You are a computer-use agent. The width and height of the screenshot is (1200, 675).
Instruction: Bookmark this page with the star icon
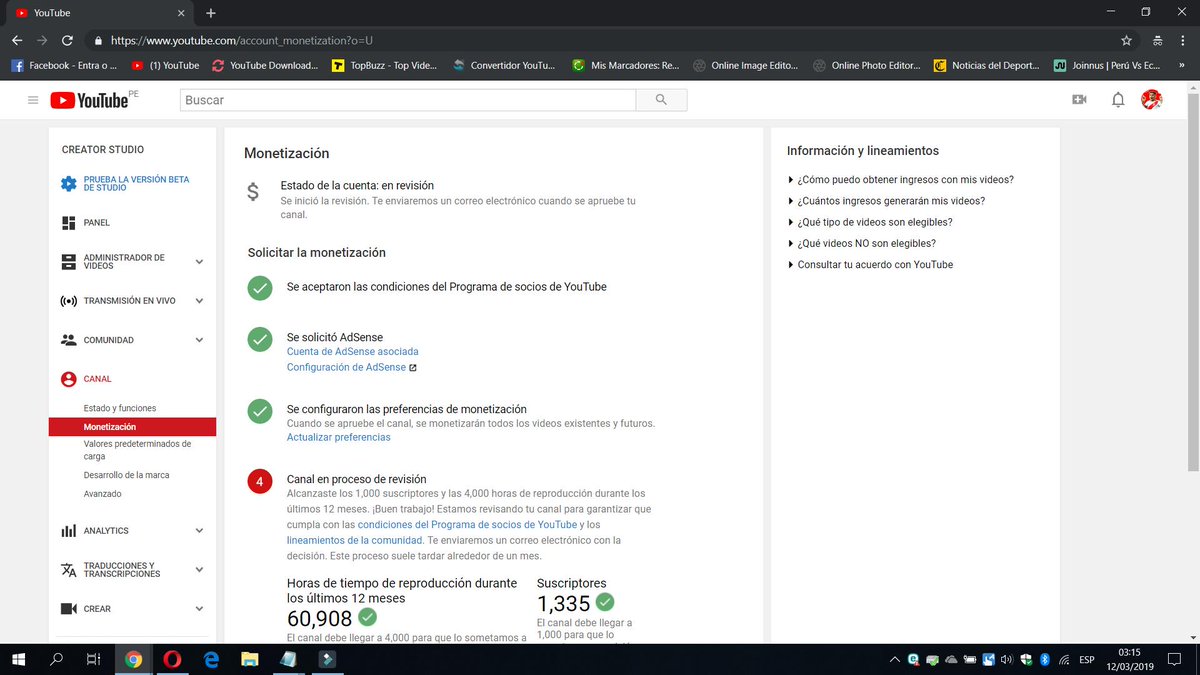click(x=1127, y=41)
